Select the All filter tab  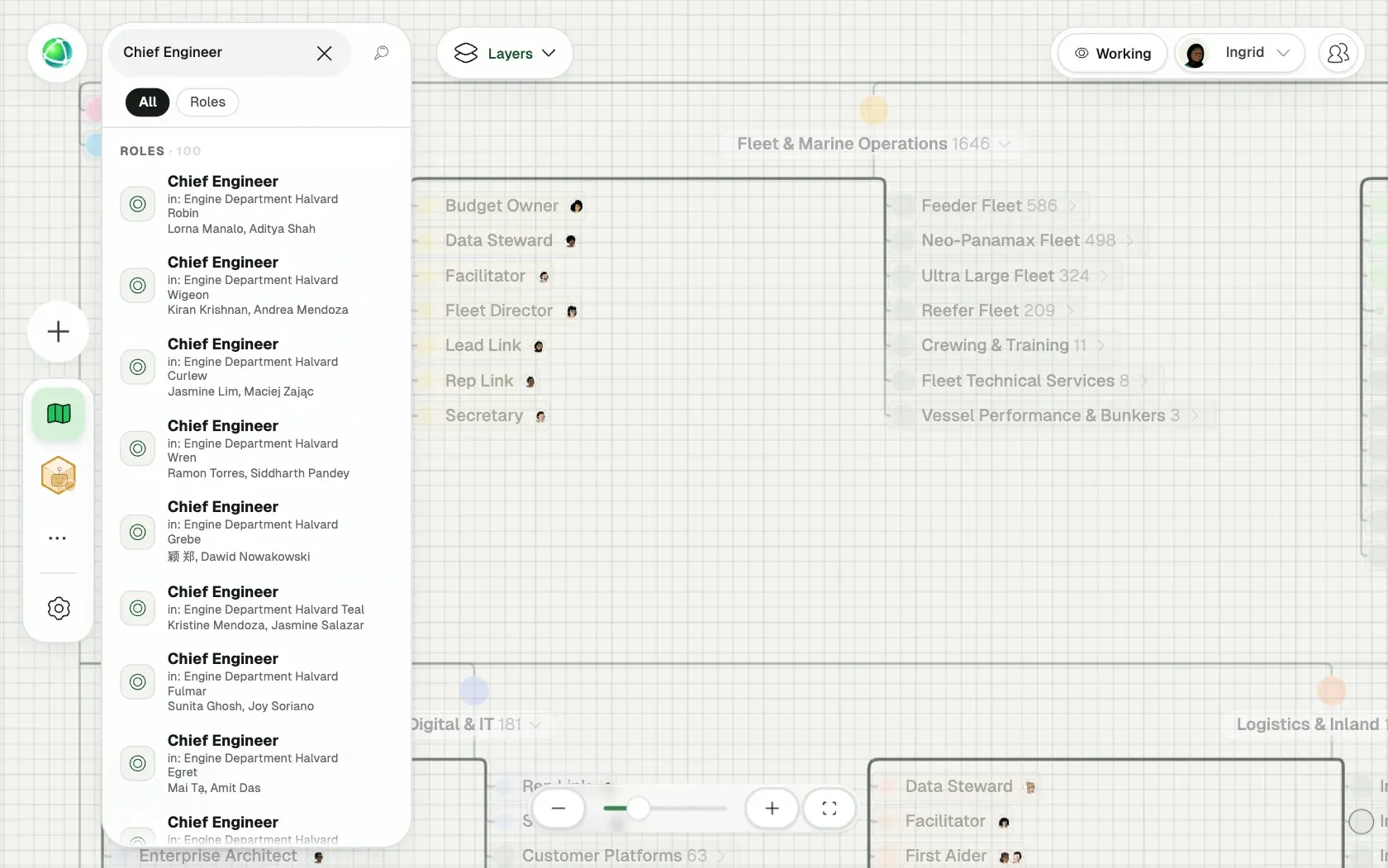pos(148,102)
